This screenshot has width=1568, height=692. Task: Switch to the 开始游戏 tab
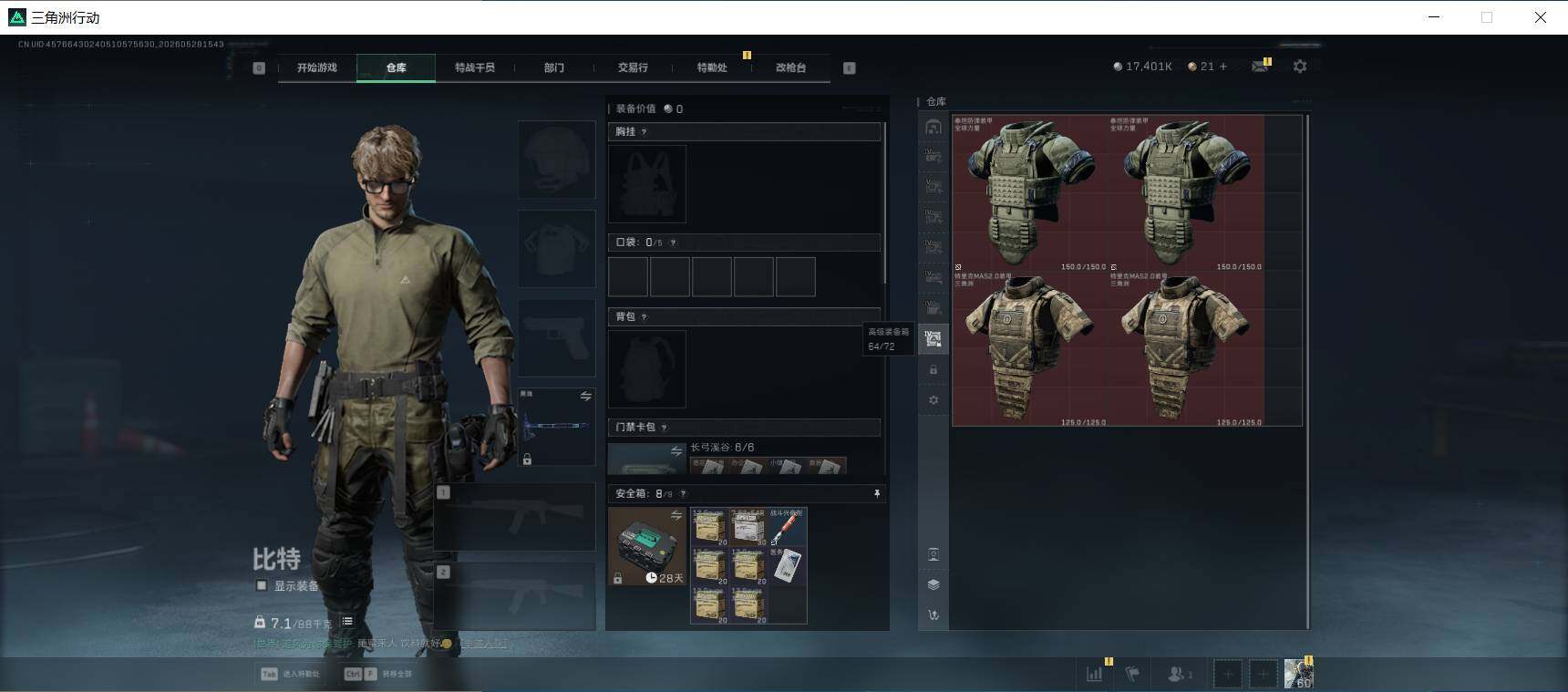(x=316, y=67)
